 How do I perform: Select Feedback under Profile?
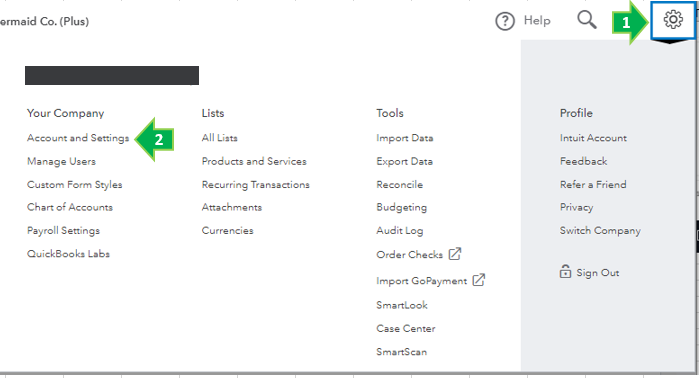point(584,161)
